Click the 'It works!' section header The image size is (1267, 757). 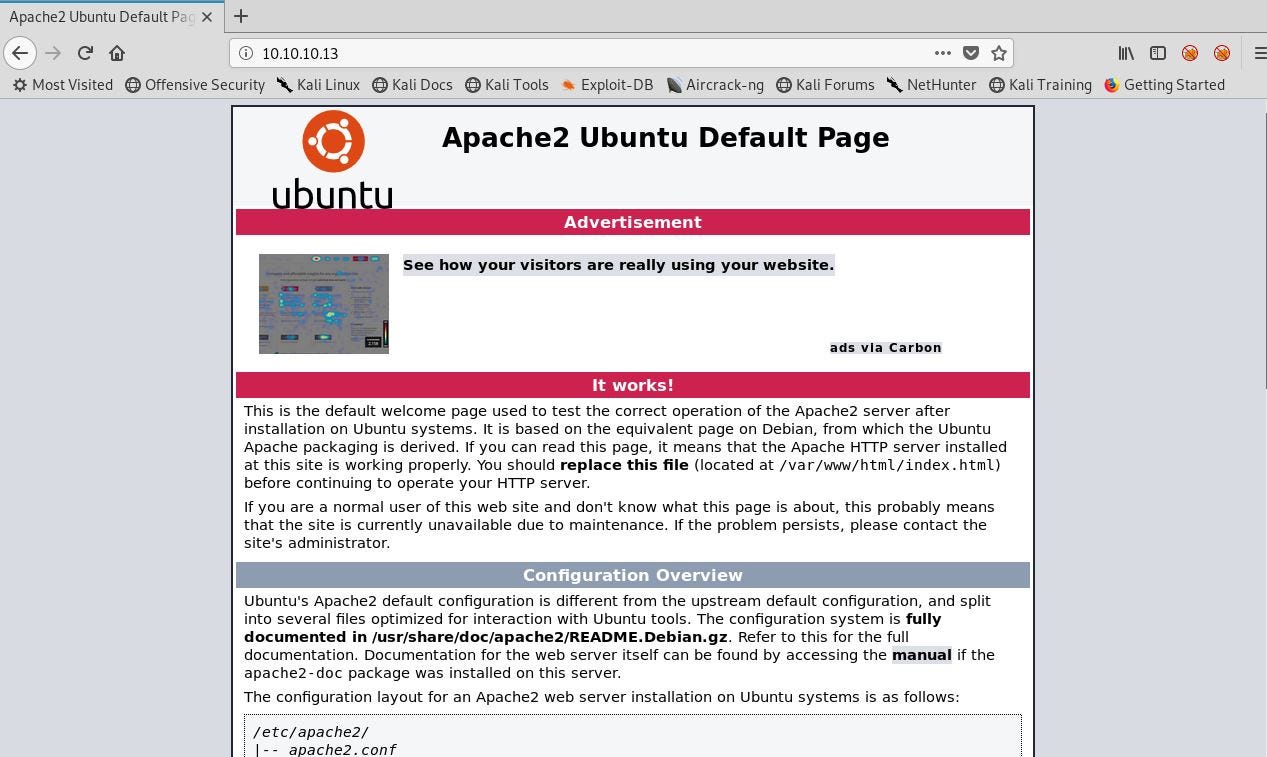(633, 385)
